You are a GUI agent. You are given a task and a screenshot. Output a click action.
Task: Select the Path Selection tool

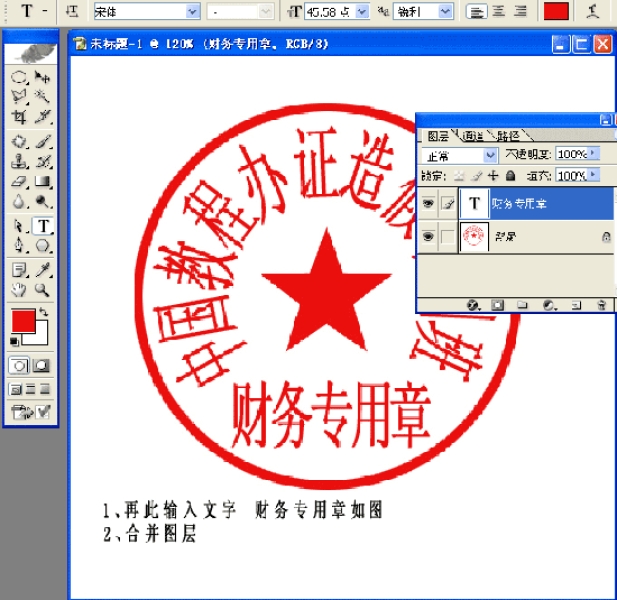click(18, 226)
